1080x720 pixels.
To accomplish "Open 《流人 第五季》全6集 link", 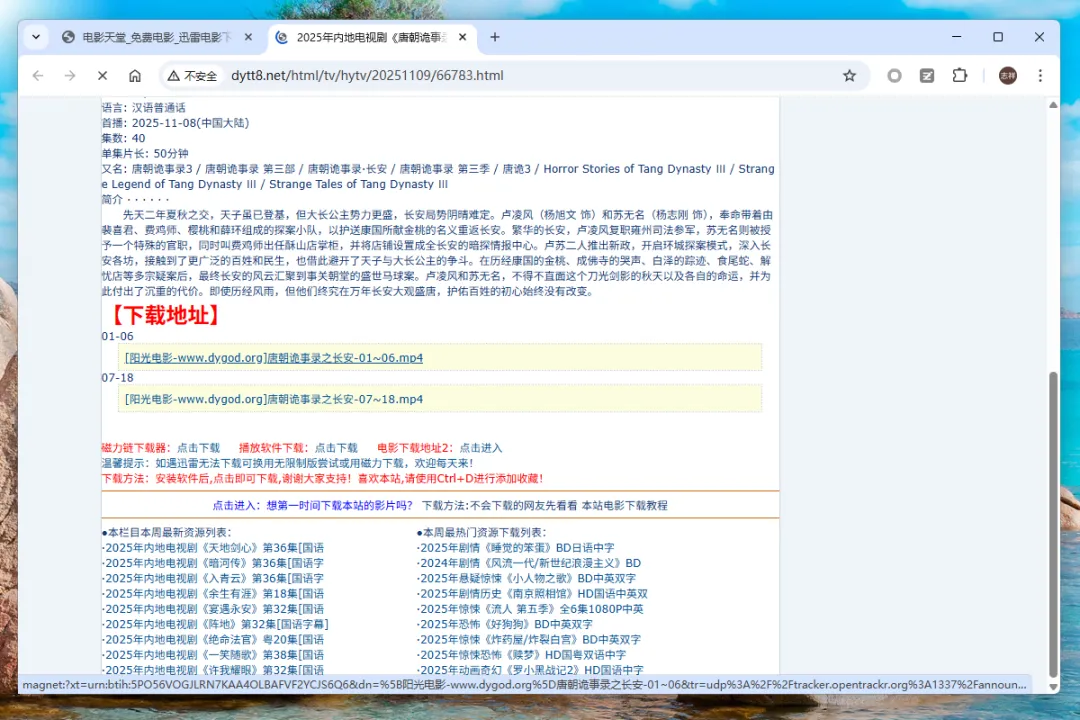I will 532,609.
